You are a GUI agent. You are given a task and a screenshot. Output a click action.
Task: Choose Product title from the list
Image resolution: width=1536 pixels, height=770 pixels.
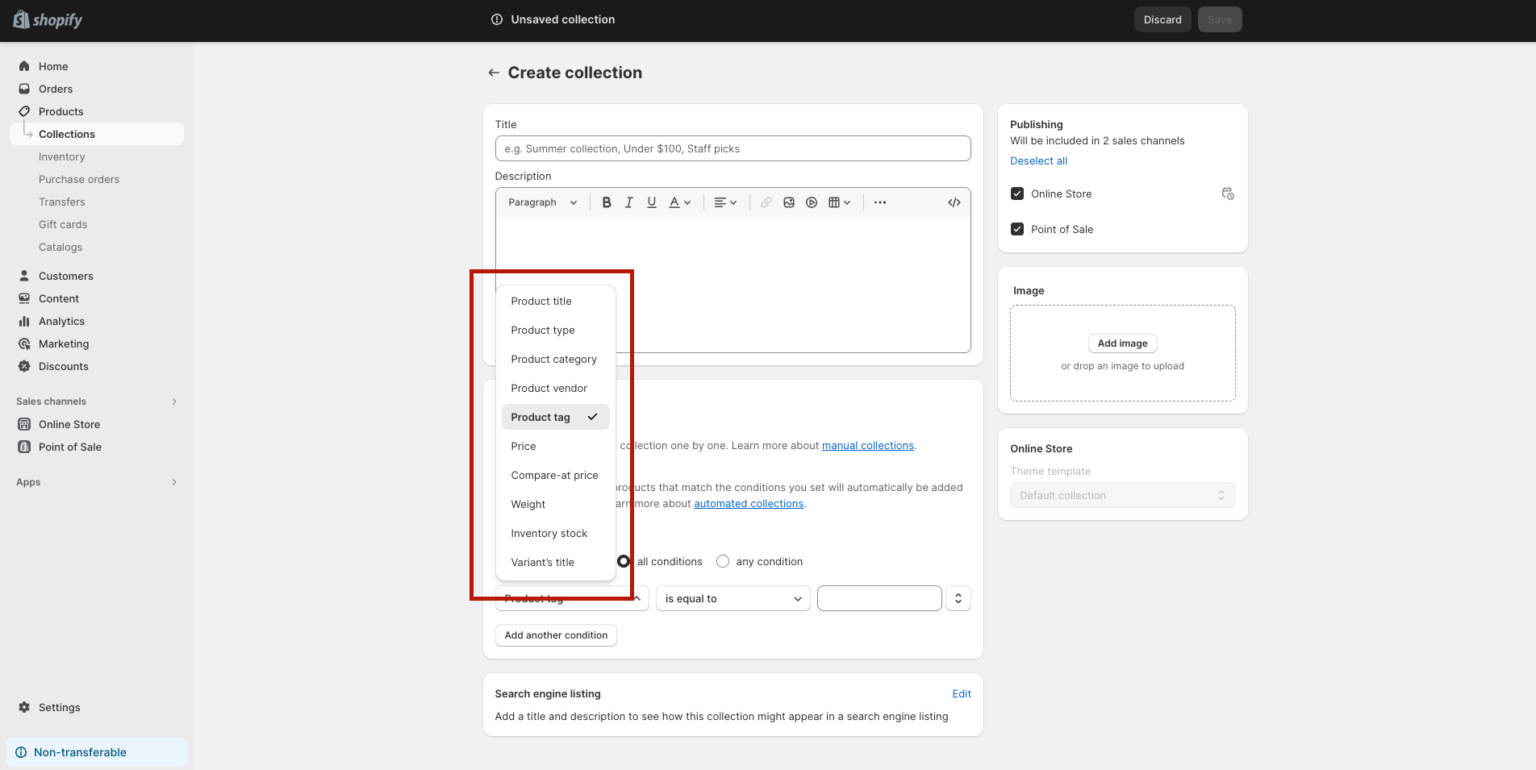555,301
